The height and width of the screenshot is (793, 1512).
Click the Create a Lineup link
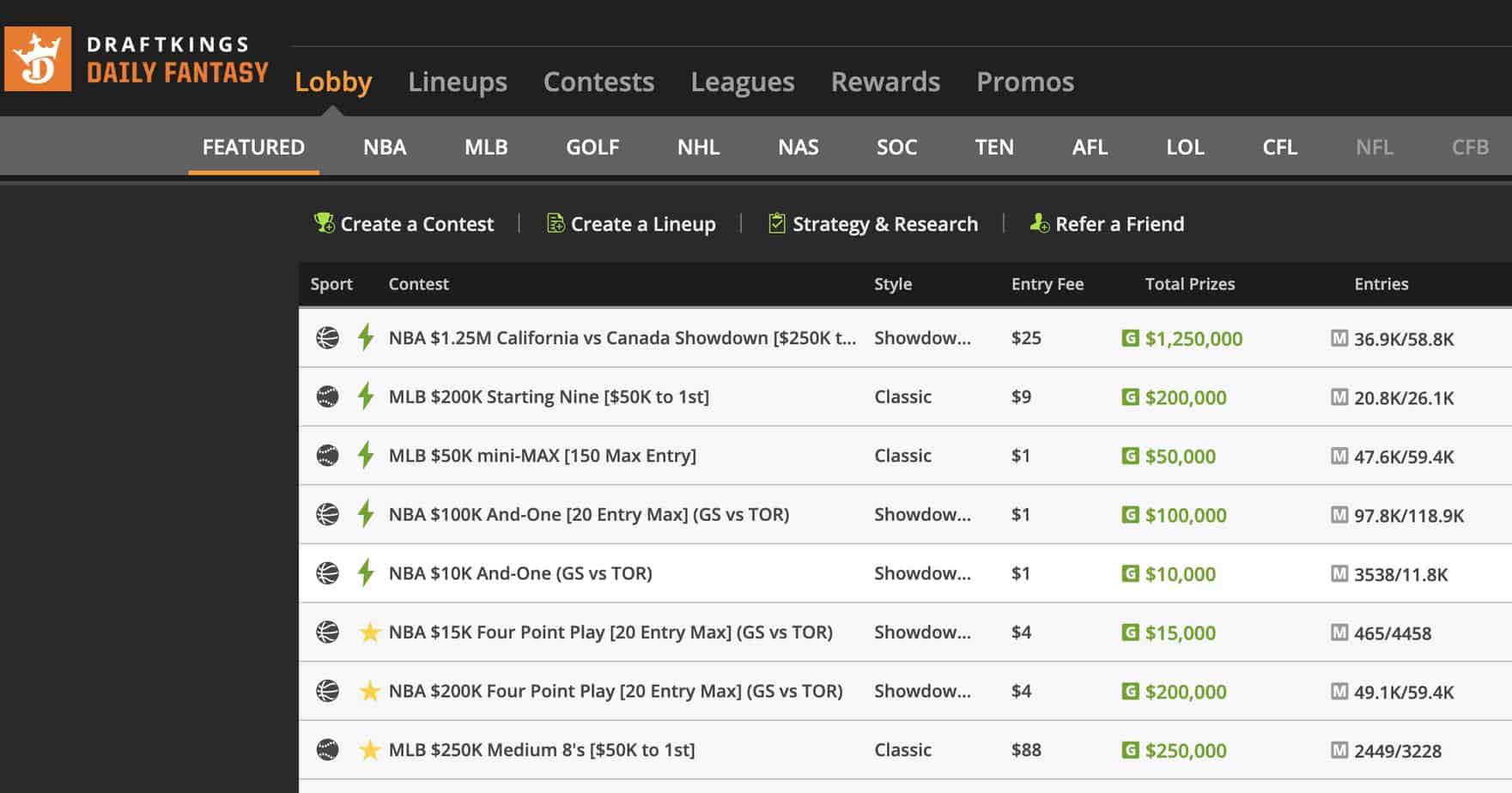click(643, 224)
